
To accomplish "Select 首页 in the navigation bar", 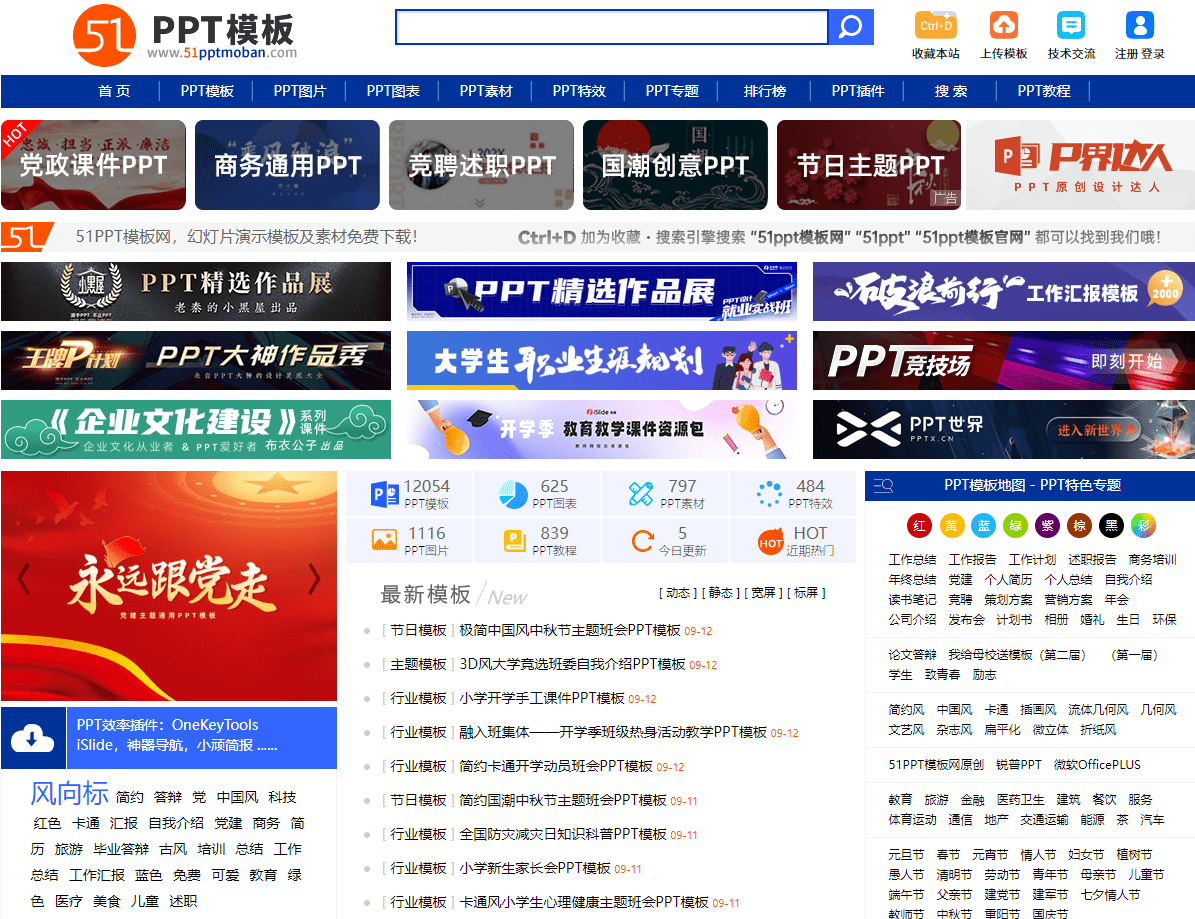I will (x=114, y=91).
